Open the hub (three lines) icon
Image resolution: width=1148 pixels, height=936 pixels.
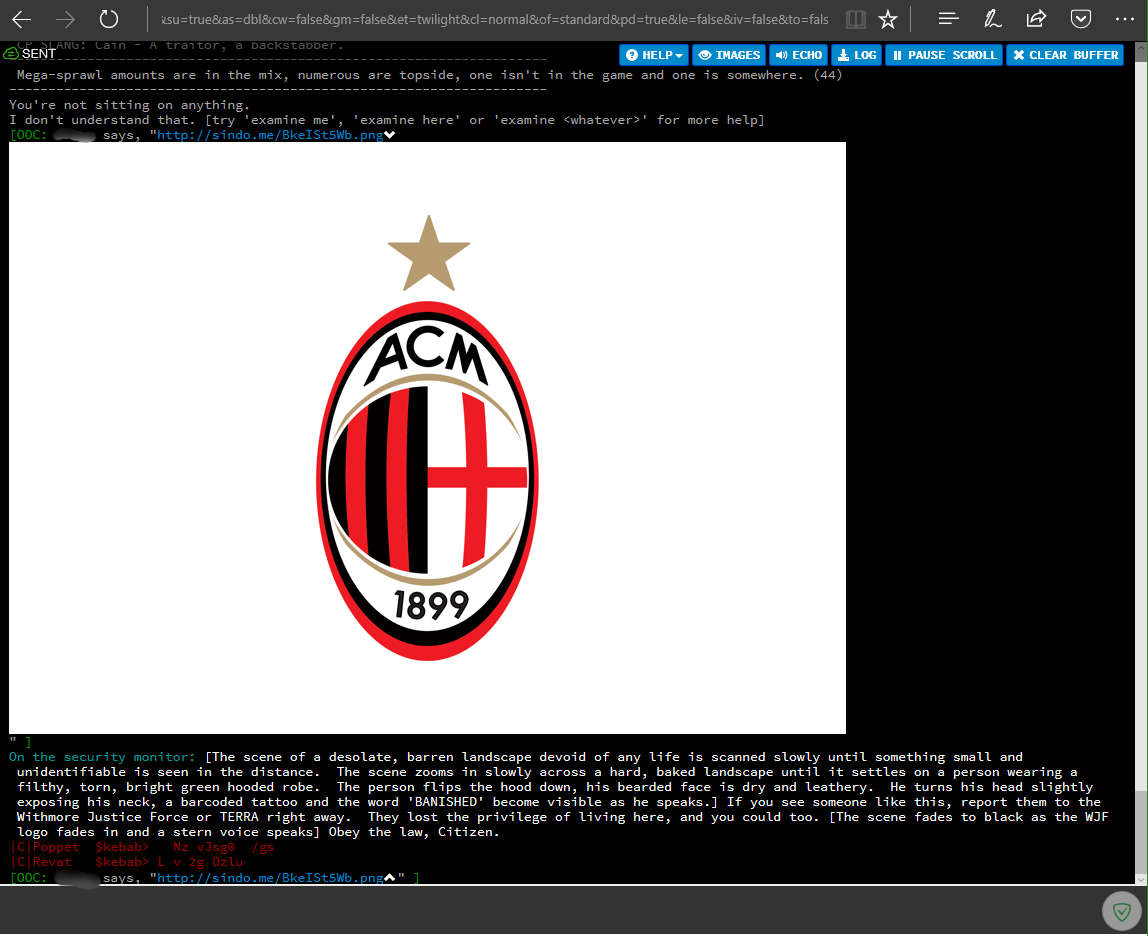[949, 19]
